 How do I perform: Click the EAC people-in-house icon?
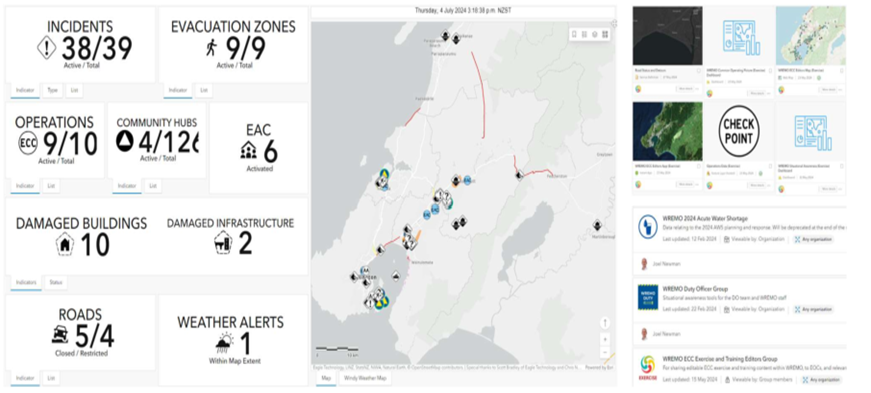(248, 150)
